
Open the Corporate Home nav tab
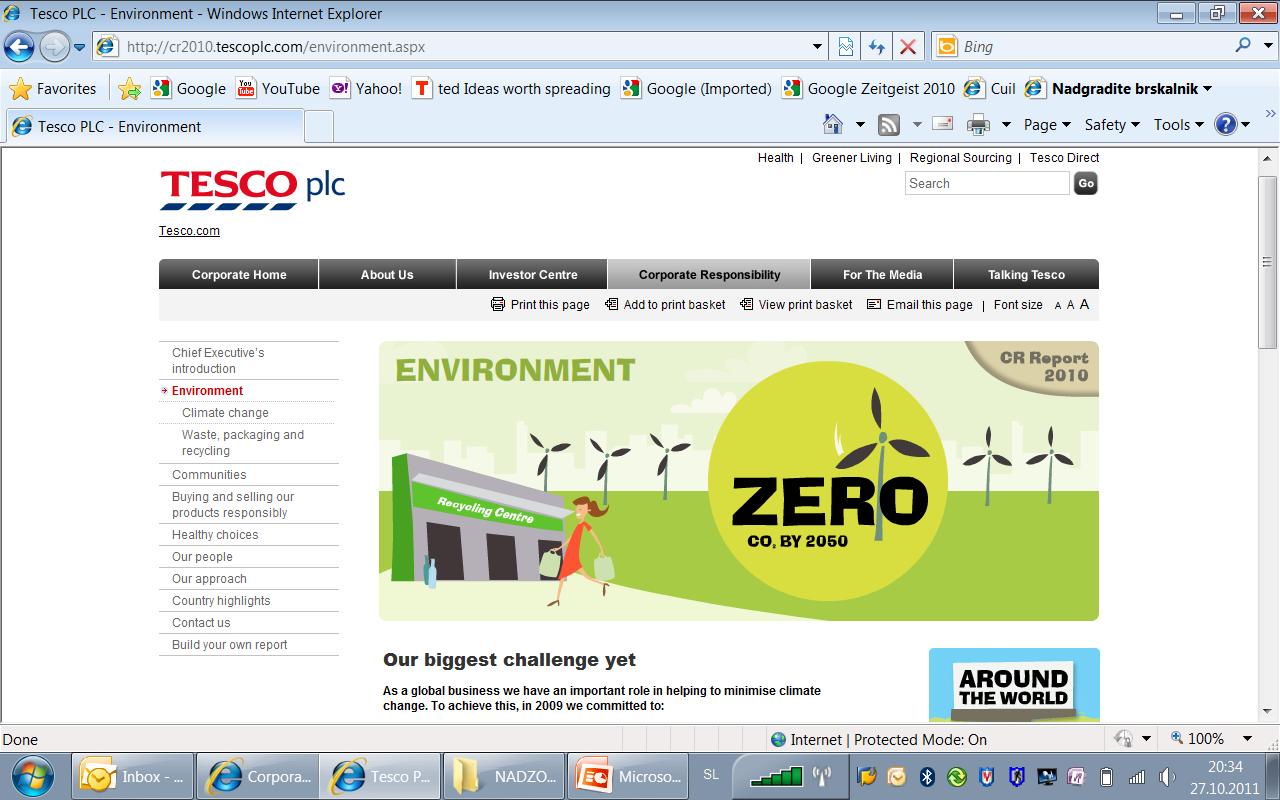point(239,275)
